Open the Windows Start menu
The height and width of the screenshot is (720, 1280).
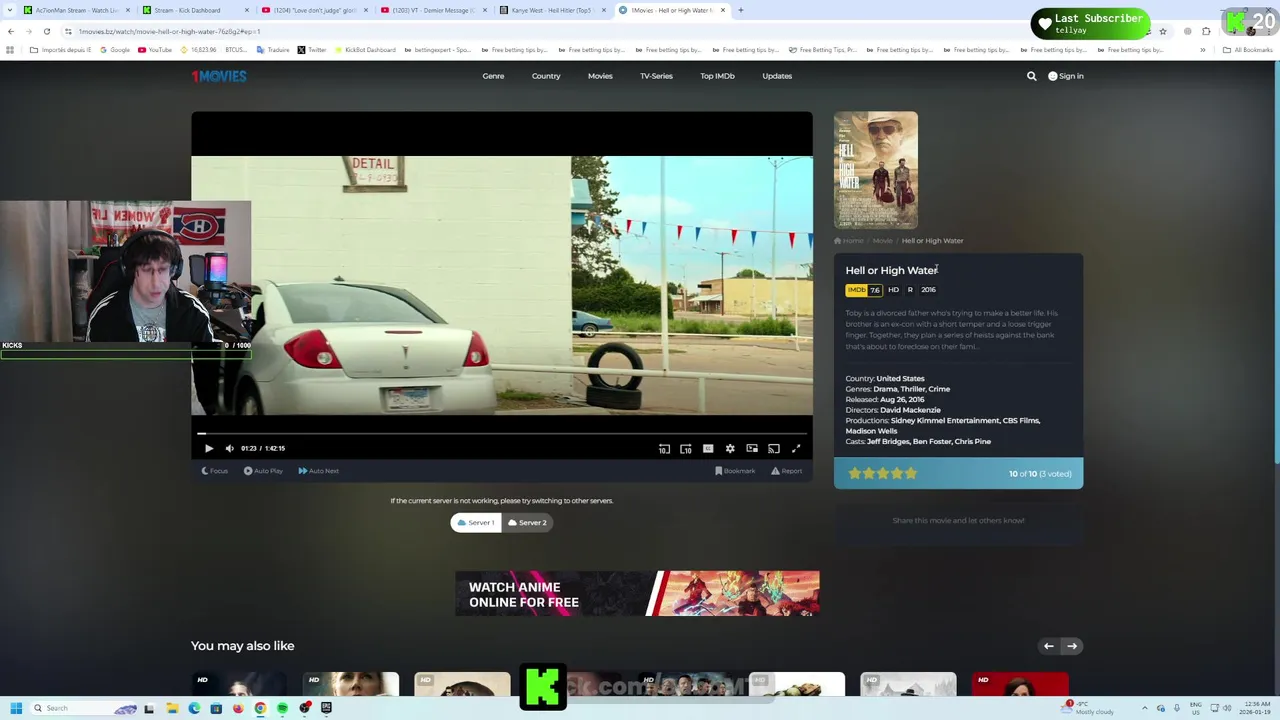coord(16,708)
